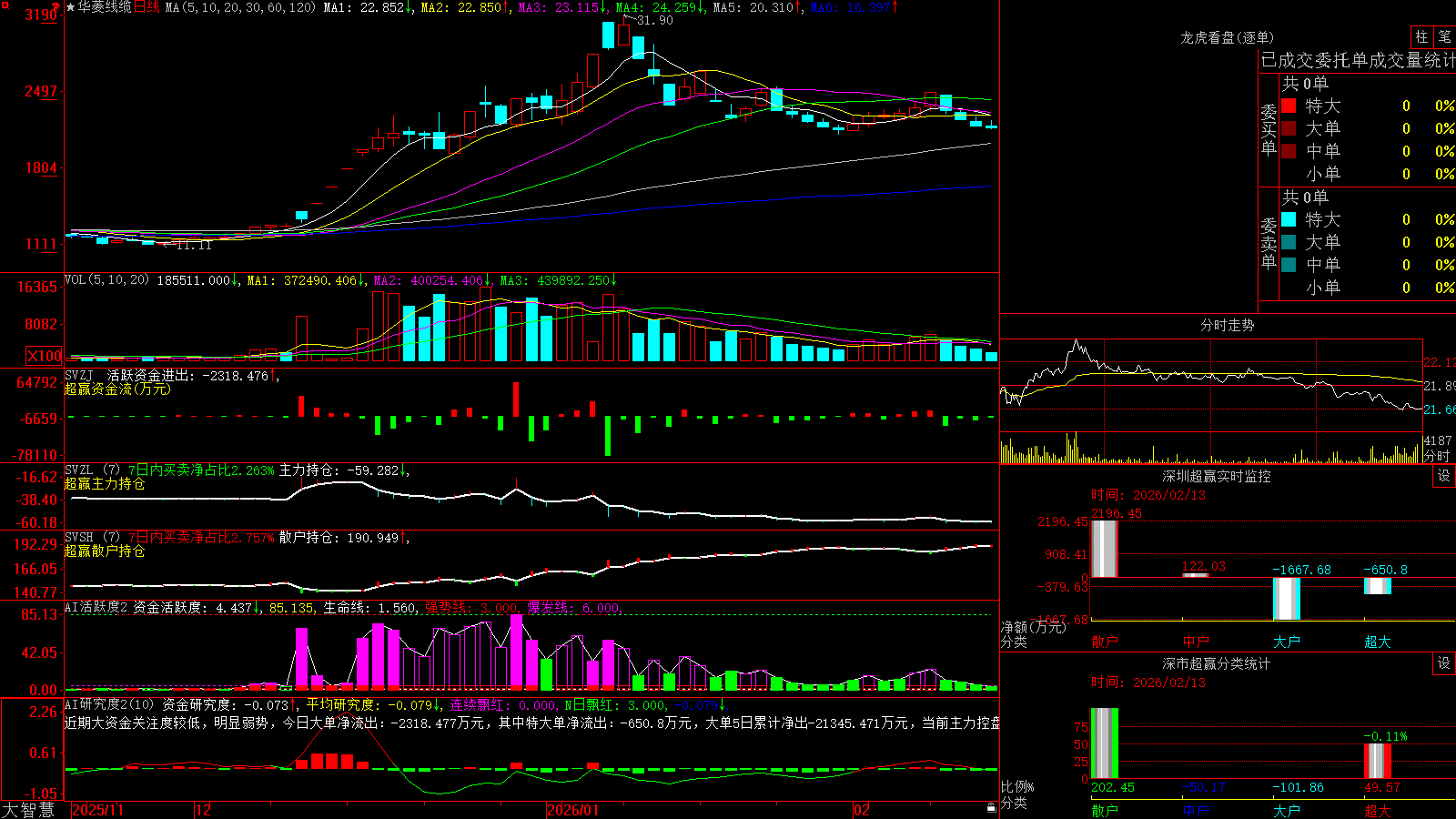Click the star icon beside 华菱线缆
Viewport: 1456px width, 819px height.
[x=71, y=7]
